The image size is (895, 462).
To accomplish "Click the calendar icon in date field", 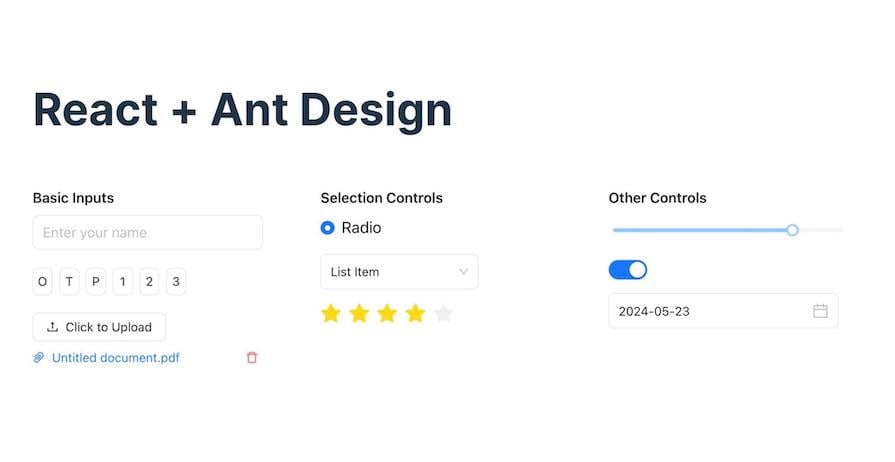I will tap(820, 311).
